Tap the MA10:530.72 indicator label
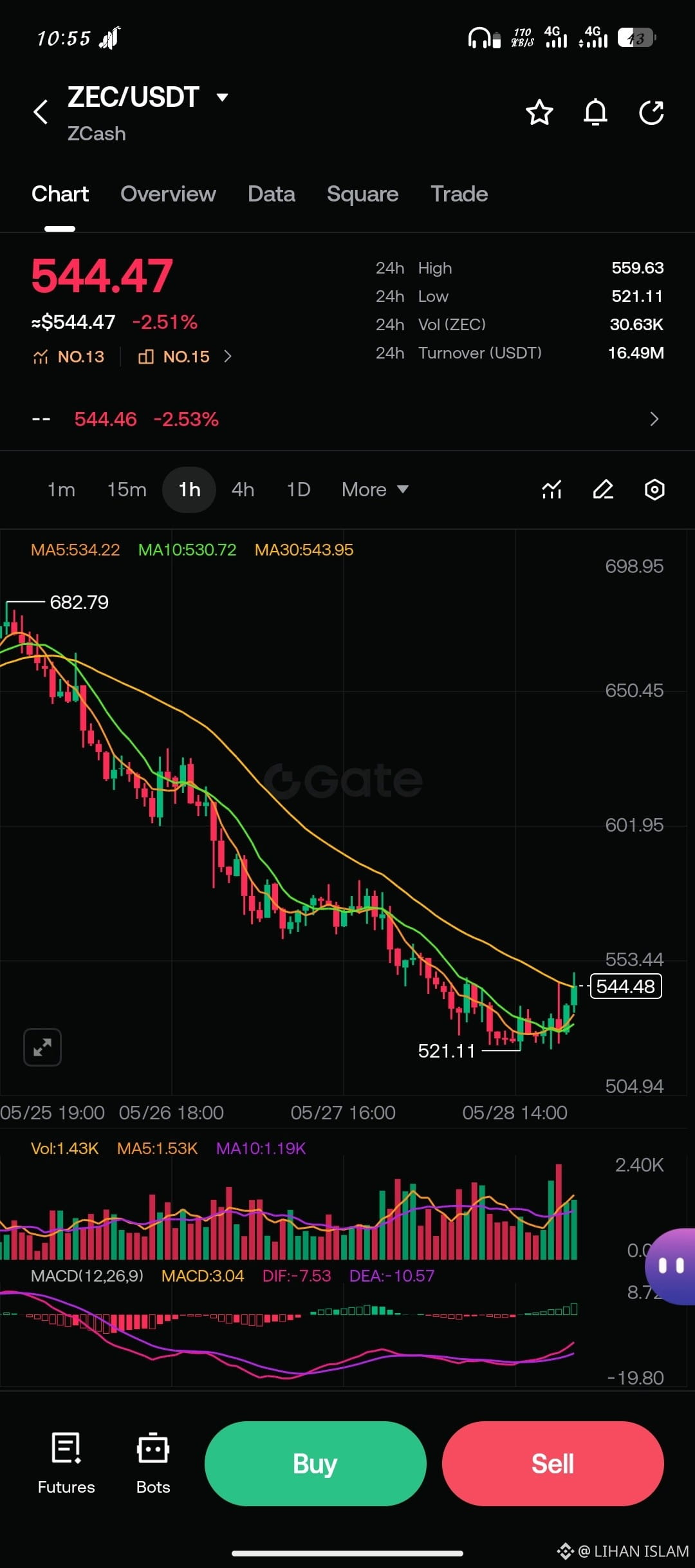695x1568 pixels. 187,550
